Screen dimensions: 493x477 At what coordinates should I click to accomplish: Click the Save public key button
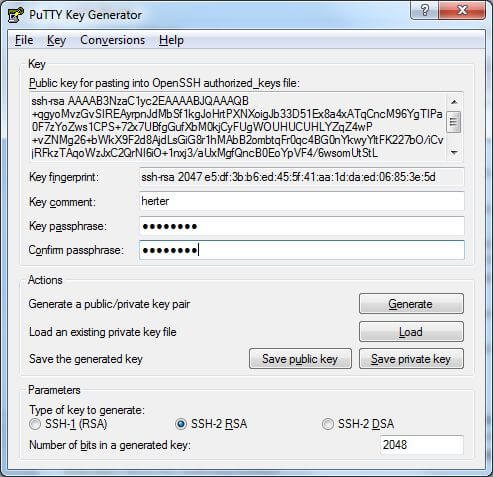pyautogui.click(x=300, y=359)
